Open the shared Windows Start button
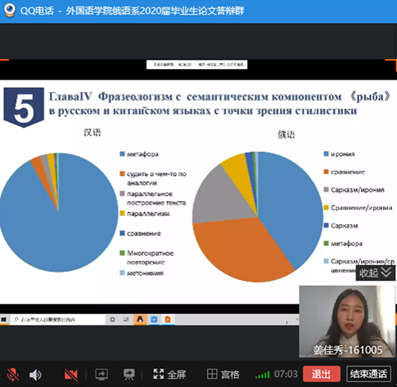This screenshot has height=387, width=397. click(x=4, y=320)
